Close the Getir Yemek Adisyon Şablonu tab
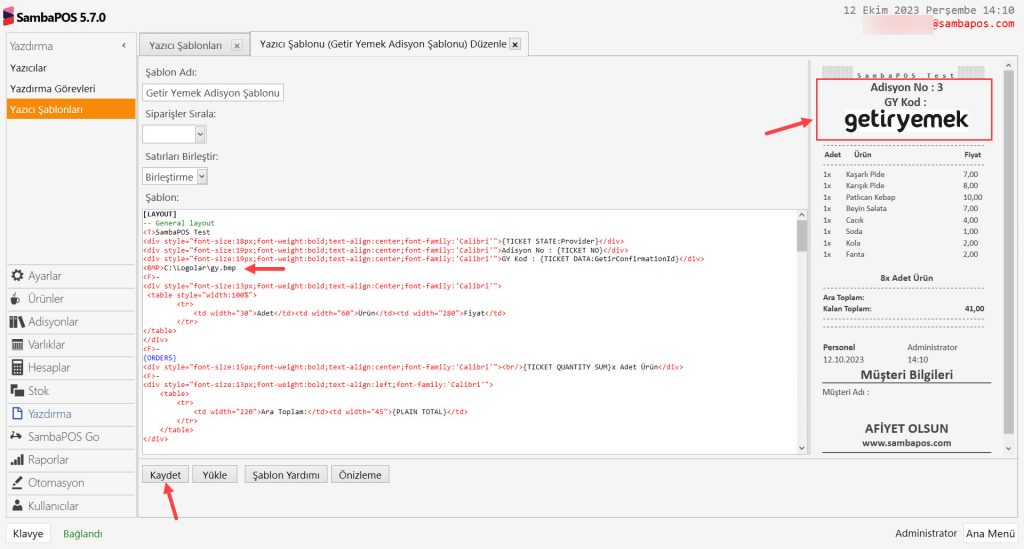1024x549 pixels. (515, 44)
